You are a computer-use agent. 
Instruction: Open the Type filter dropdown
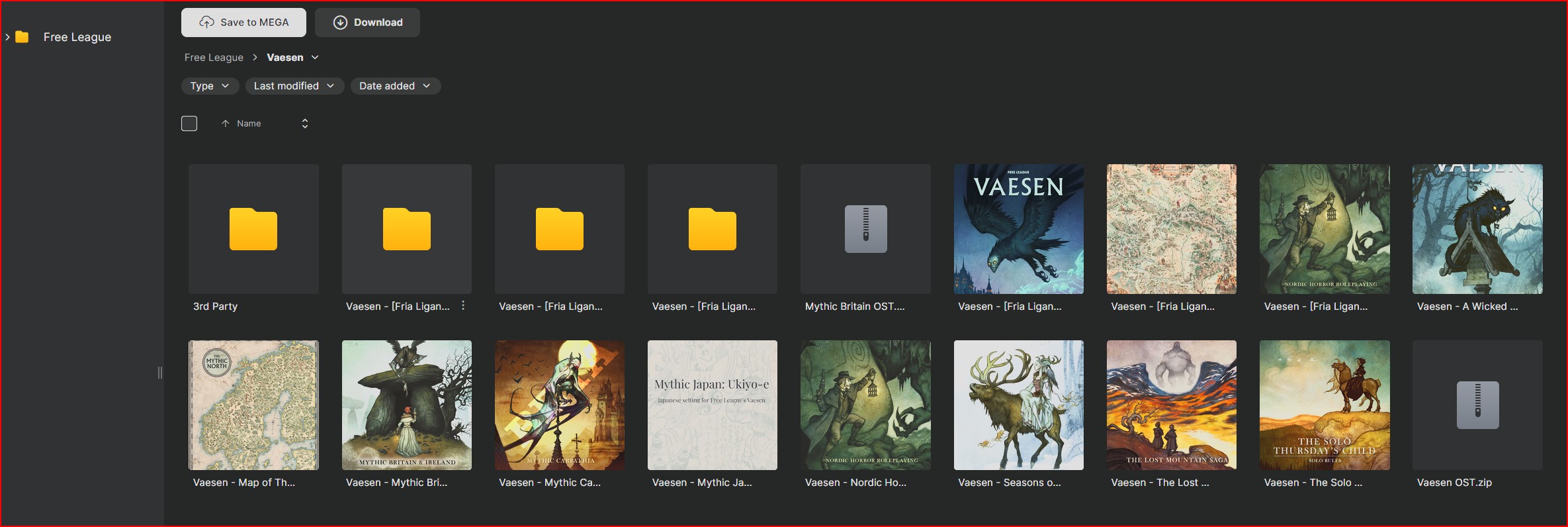pyautogui.click(x=210, y=86)
